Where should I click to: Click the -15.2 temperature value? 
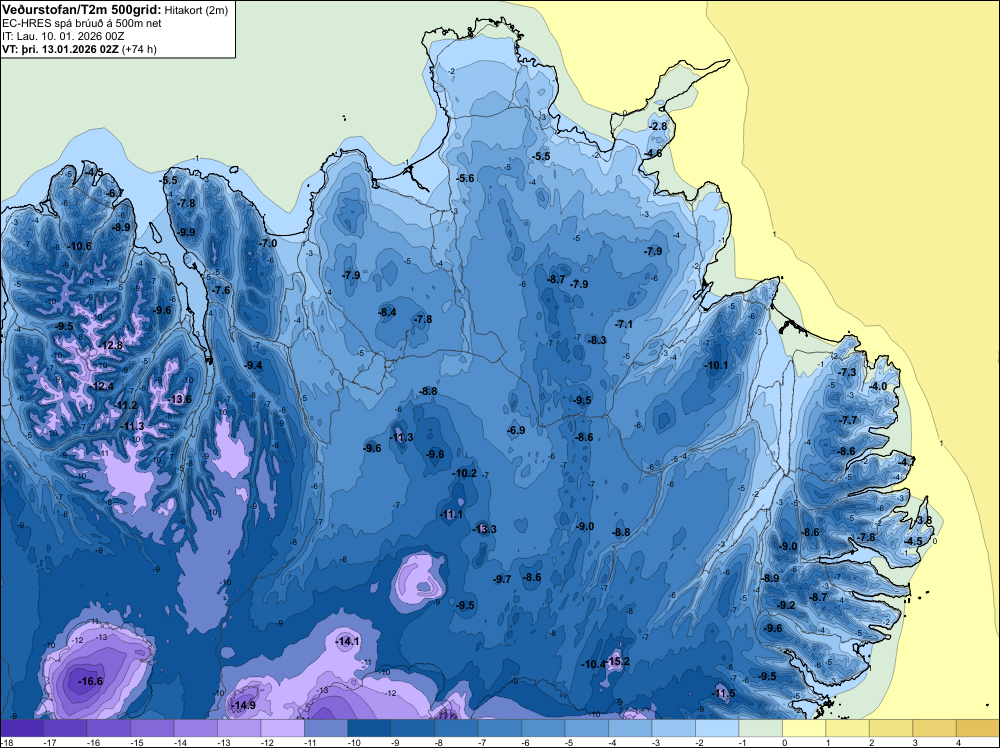tap(617, 661)
